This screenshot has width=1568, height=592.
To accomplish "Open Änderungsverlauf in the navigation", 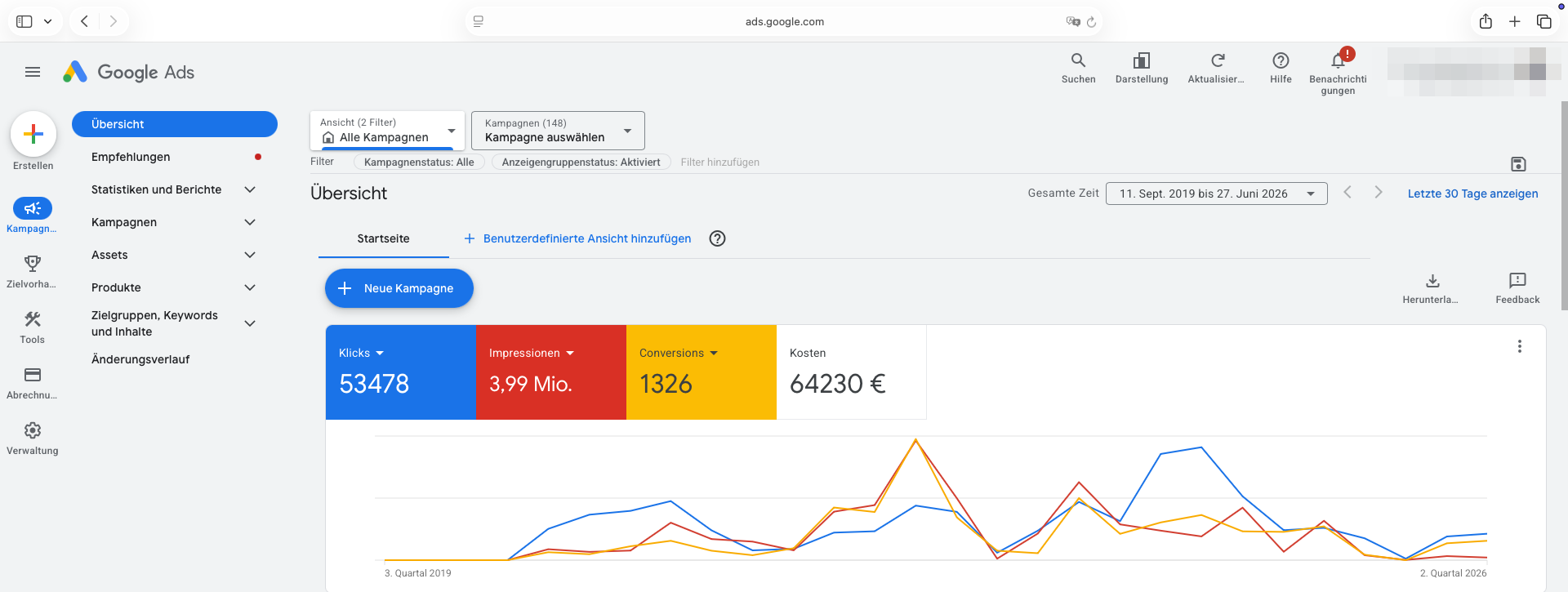I will tap(140, 359).
